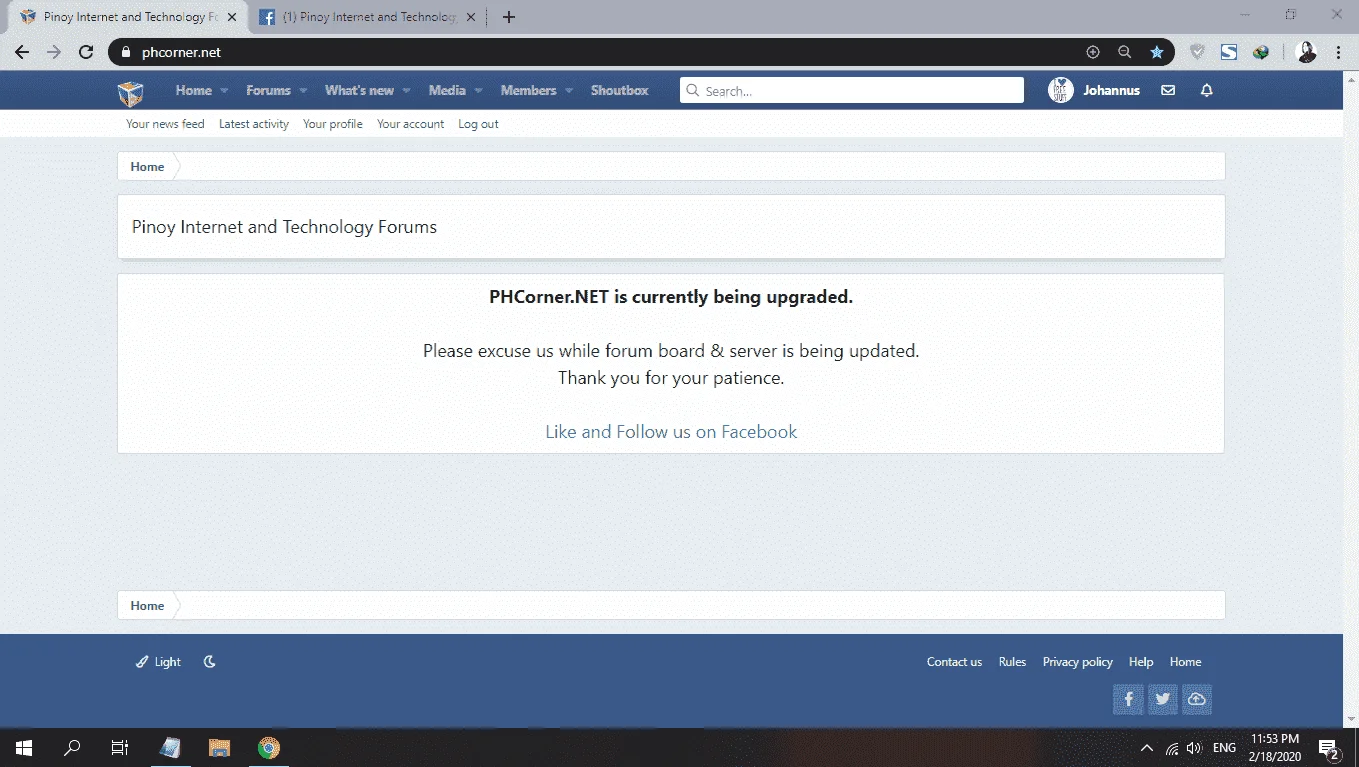
Task: Click the footer Facebook icon
Action: pyautogui.click(x=1128, y=699)
